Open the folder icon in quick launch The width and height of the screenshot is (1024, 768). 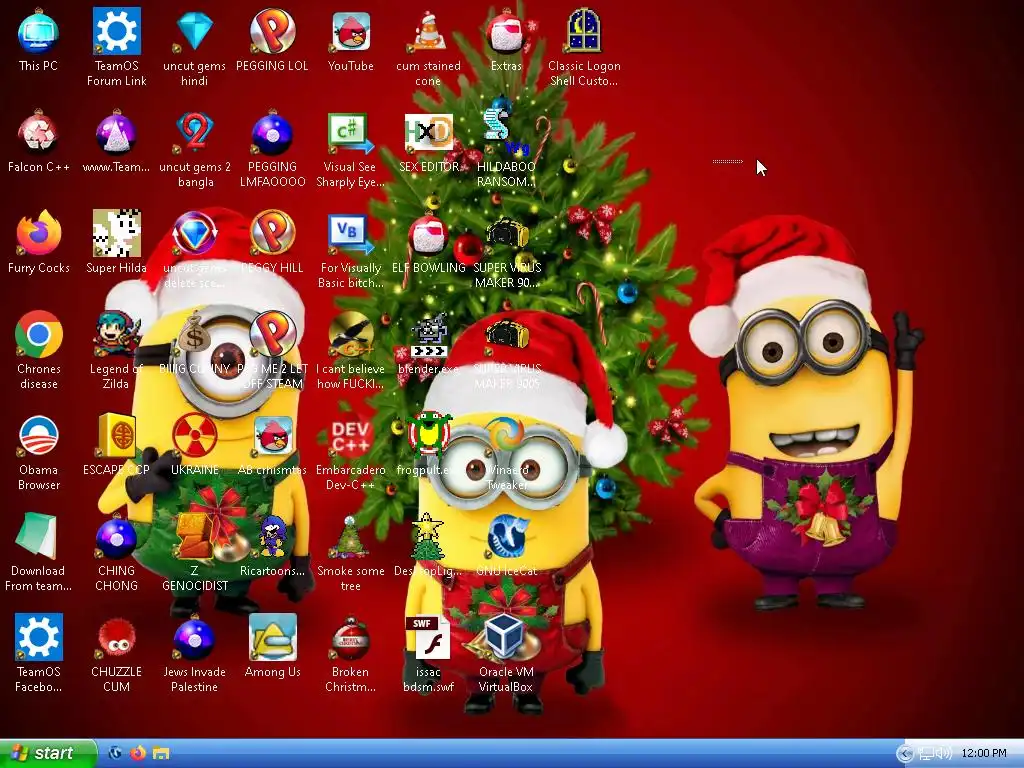[x=161, y=753]
